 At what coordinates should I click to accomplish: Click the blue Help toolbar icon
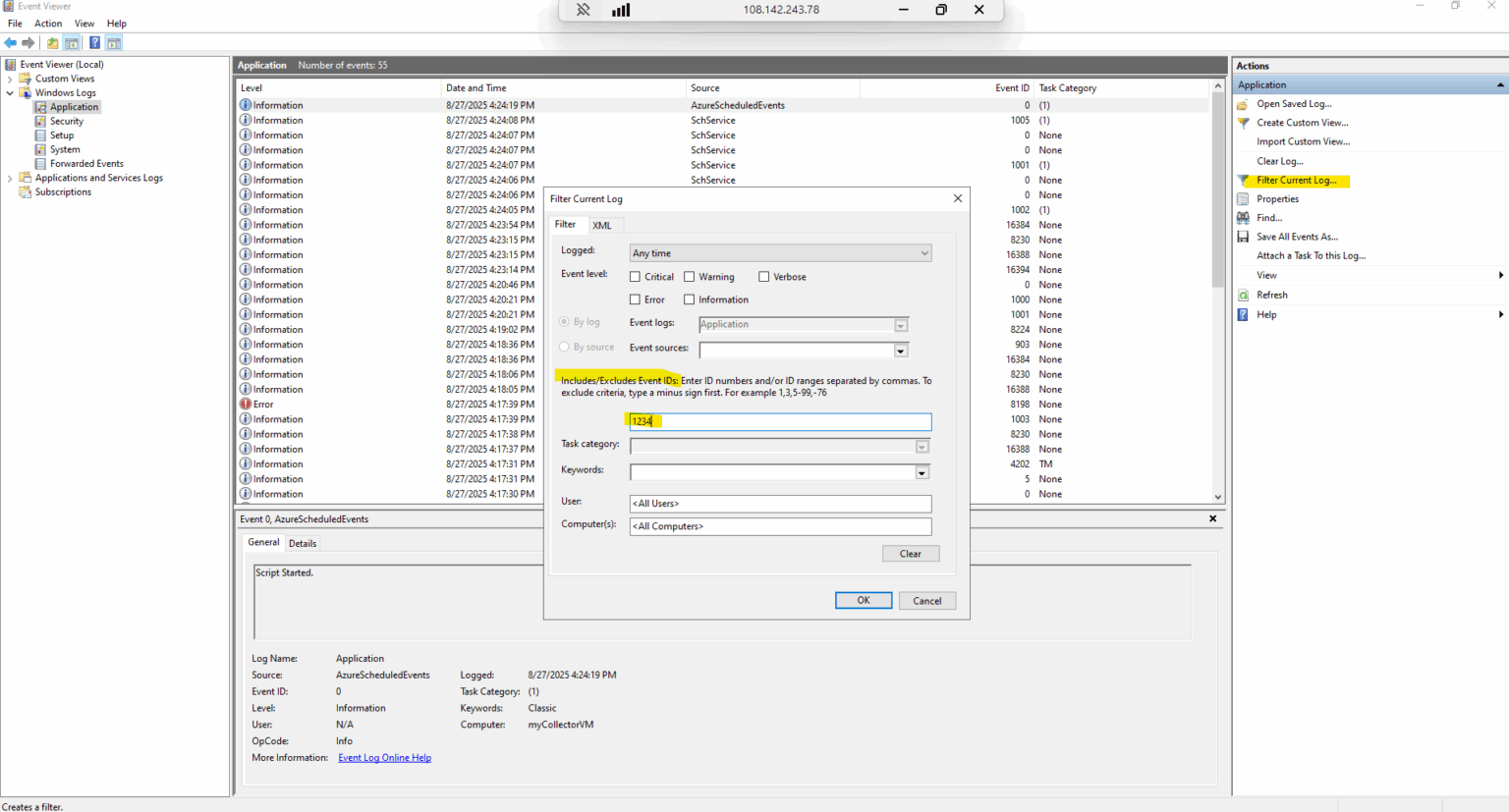pos(94,43)
